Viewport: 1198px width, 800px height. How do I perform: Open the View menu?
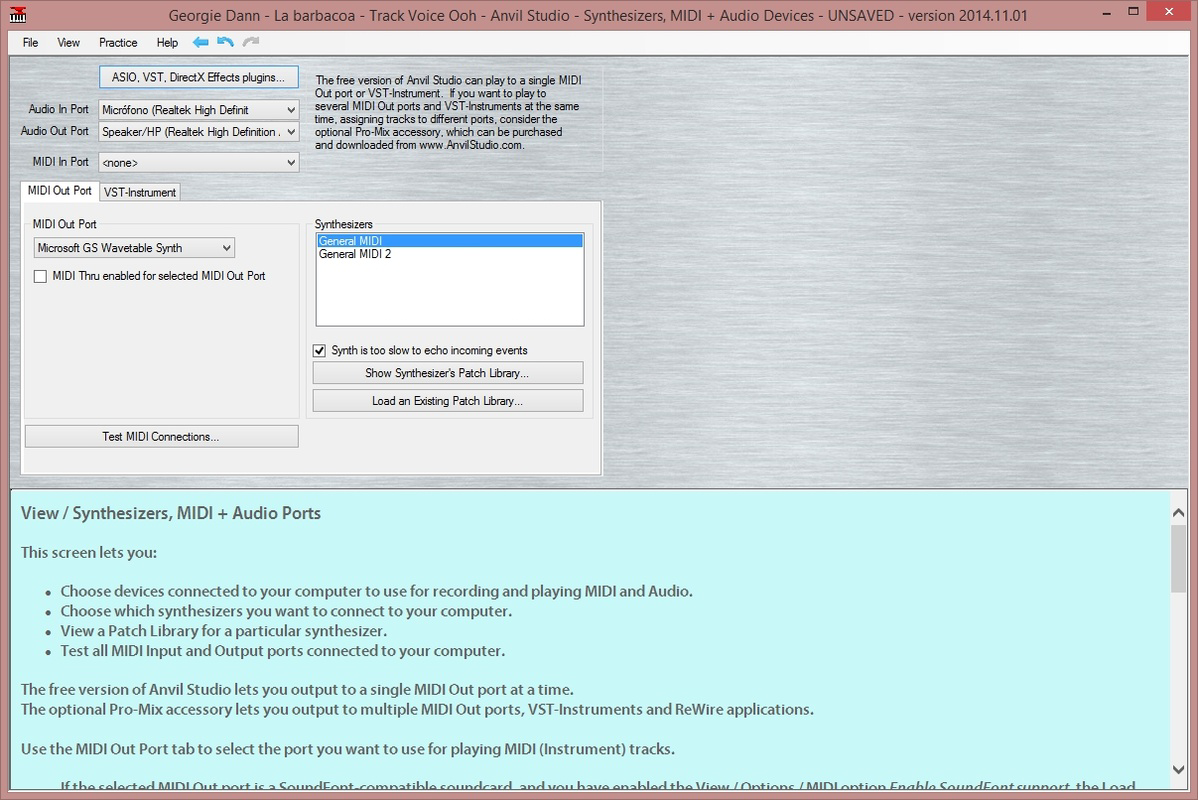(69, 43)
